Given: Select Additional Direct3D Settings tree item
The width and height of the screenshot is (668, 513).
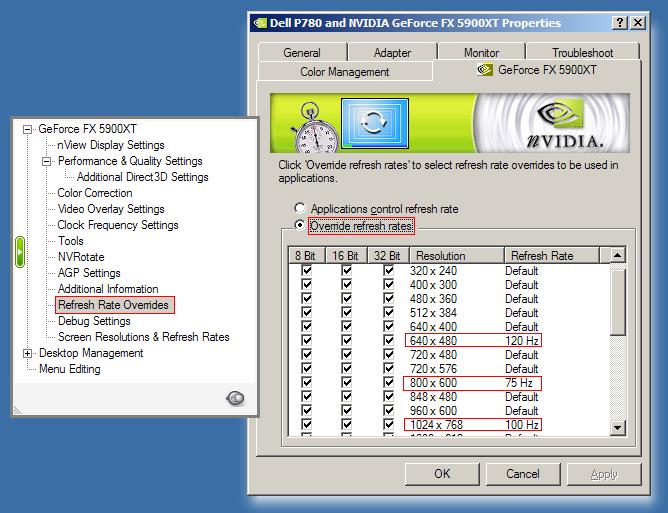Looking at the screenshot, I should point(143,177).
